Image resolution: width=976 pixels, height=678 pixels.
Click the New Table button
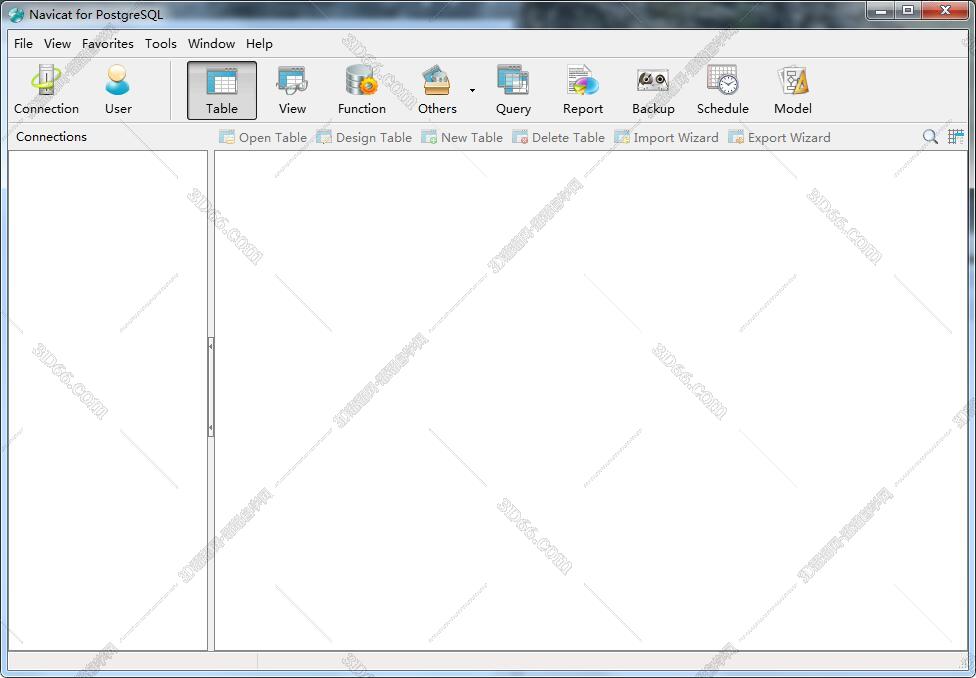coord(462,138)
